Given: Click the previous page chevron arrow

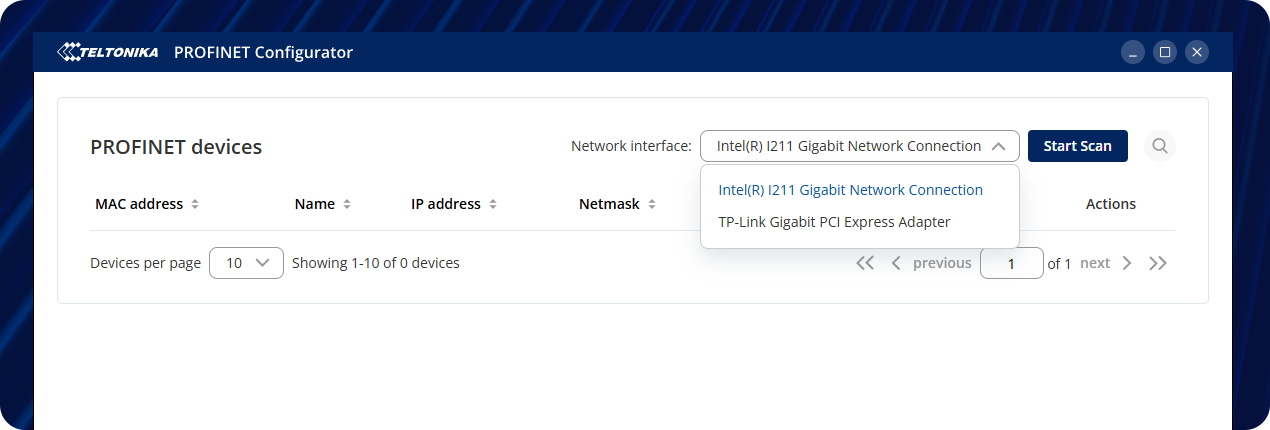Looking at the screenshot, I should [896, 263].
